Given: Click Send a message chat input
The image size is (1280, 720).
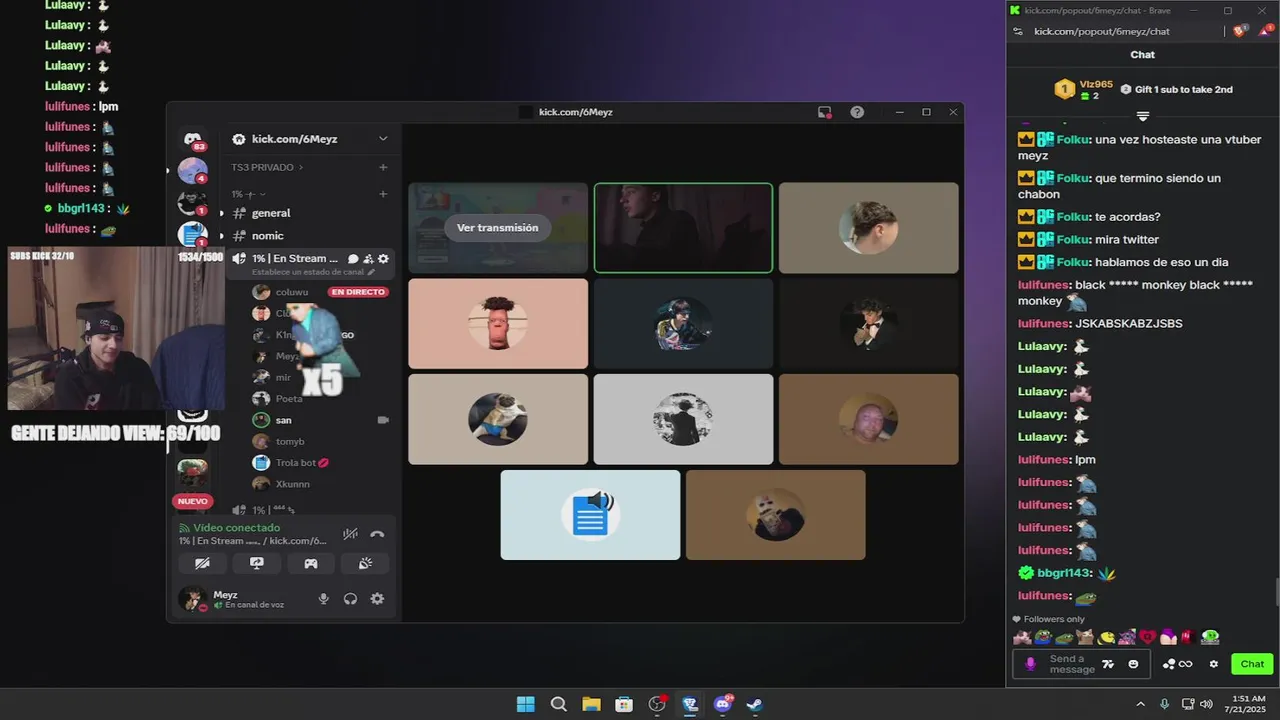Looking at the screenshot, I should [x=1072, y=664].
